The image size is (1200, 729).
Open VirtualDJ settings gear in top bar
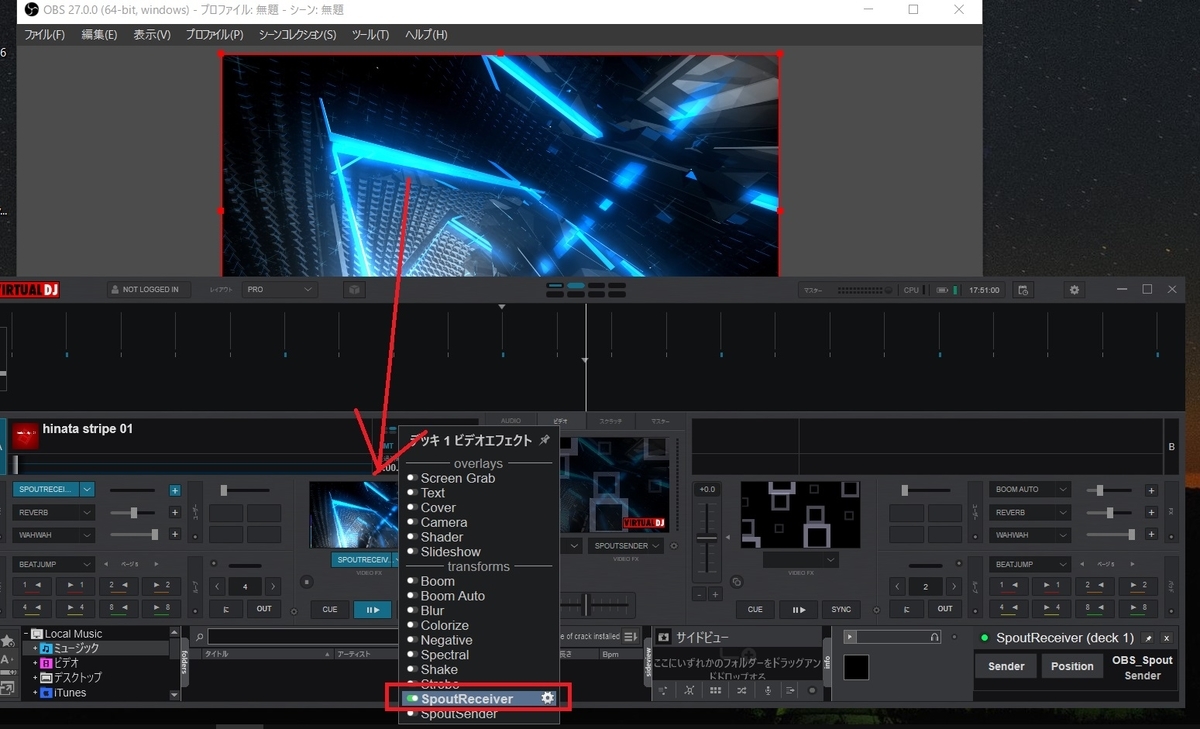1074,290
